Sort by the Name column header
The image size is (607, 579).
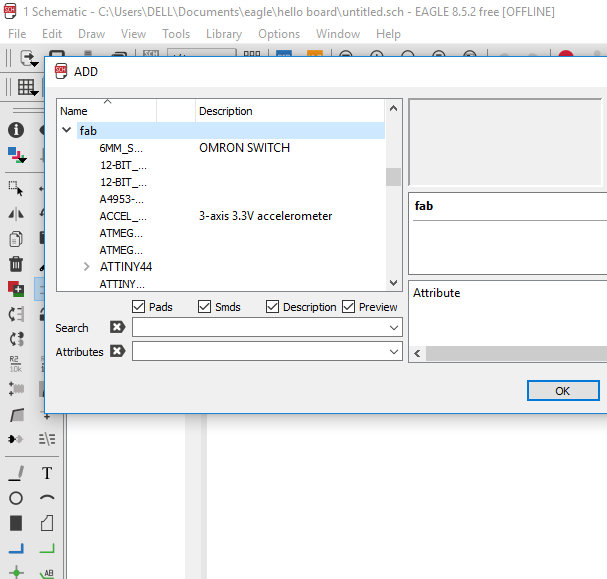coord(106,111)
